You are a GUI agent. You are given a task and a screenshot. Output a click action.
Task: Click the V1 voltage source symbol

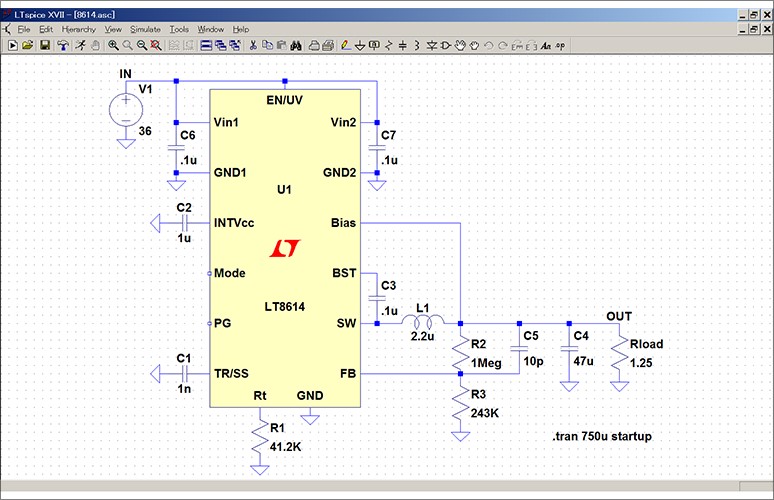[126, 107]
